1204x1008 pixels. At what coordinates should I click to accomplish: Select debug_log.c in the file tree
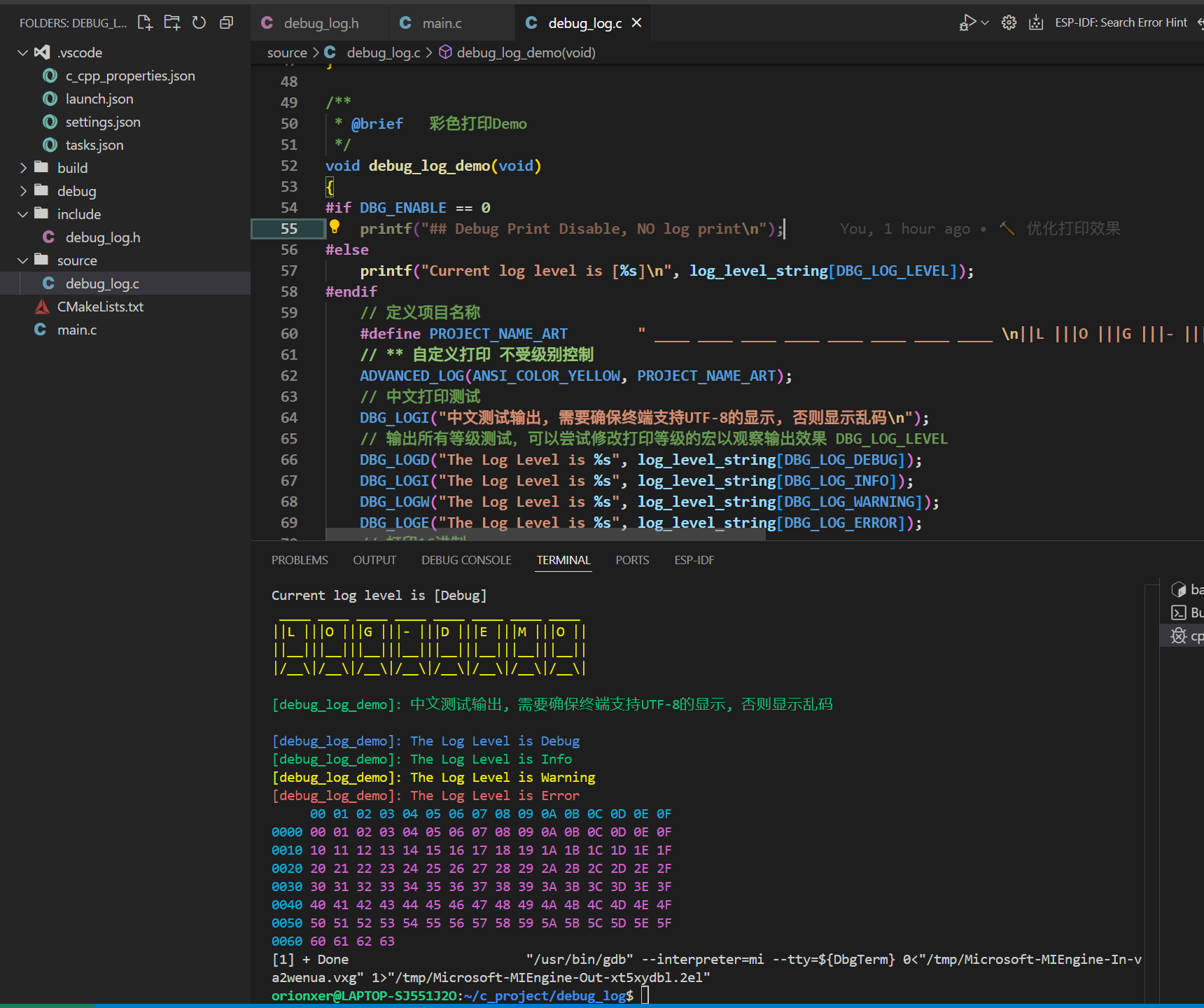[x=125, y=283]
